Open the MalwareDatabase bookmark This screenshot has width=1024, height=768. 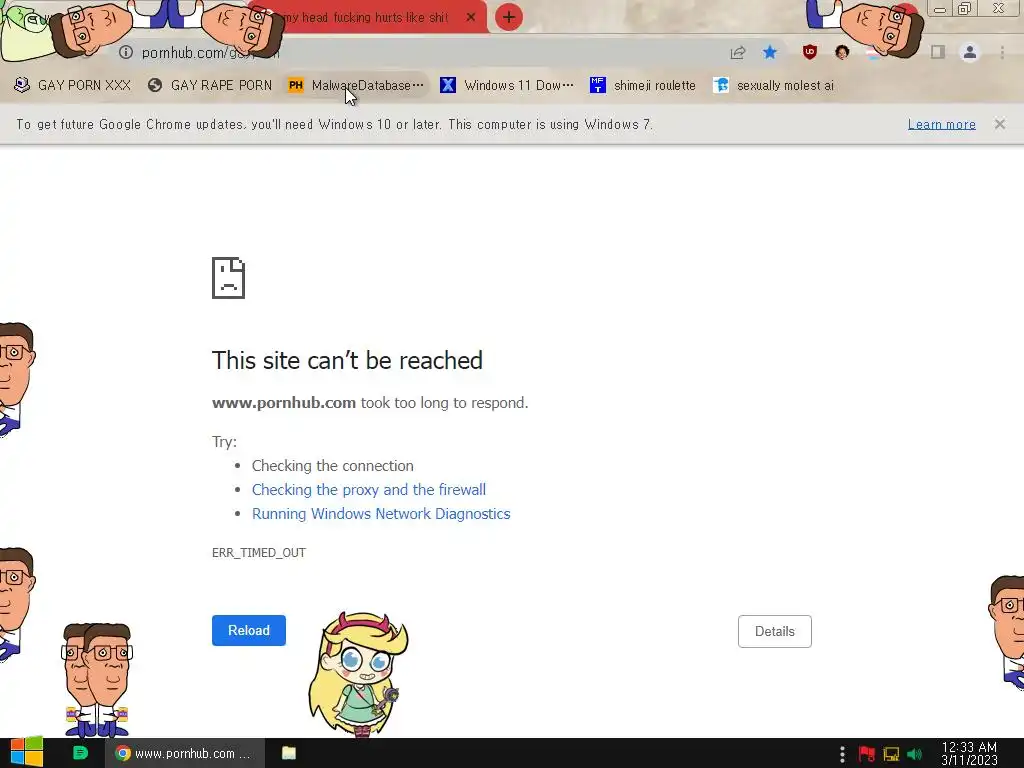click(356, 86)
